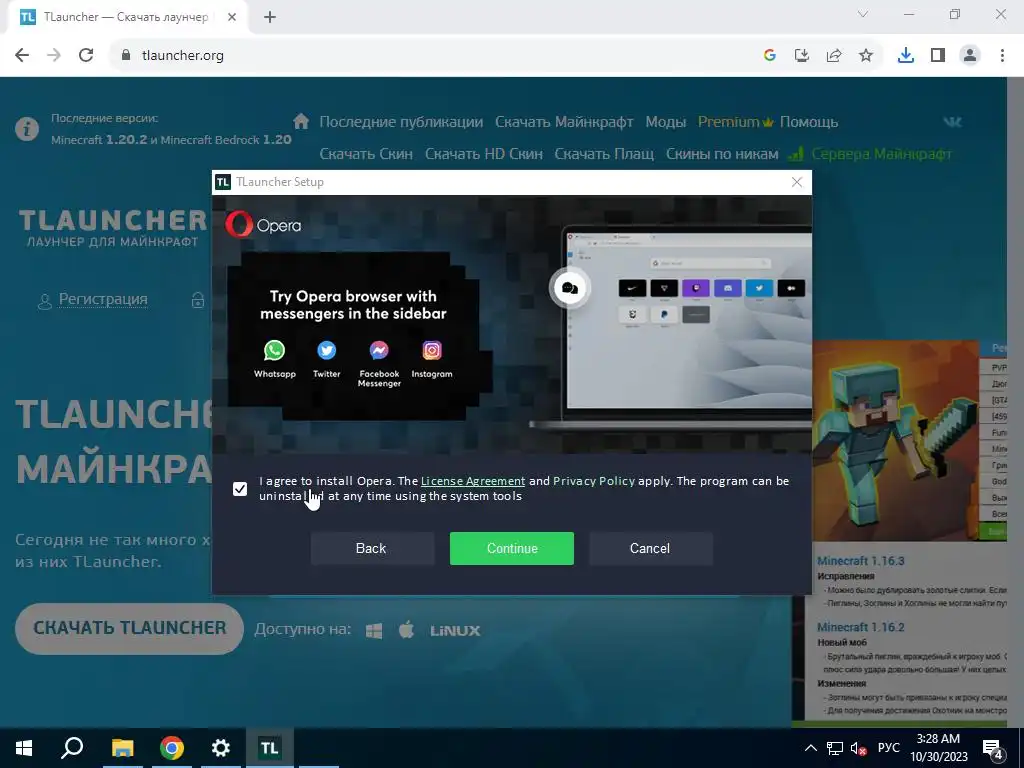Screen dimensions: 1024x768
Task: Toggle Chrome side panel
Action: (x=937, y=55)
